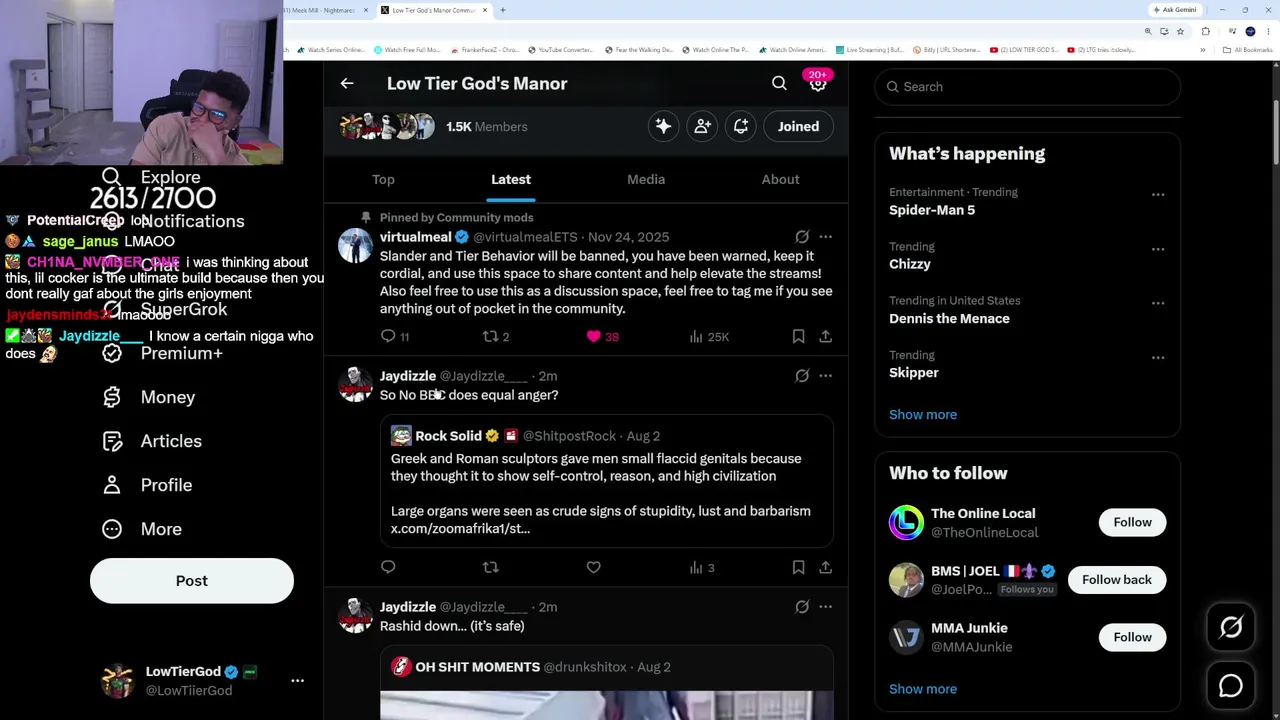The image size is (1280, 720).
Task: Open the floating messages chat button
Action: [1231, 686]
